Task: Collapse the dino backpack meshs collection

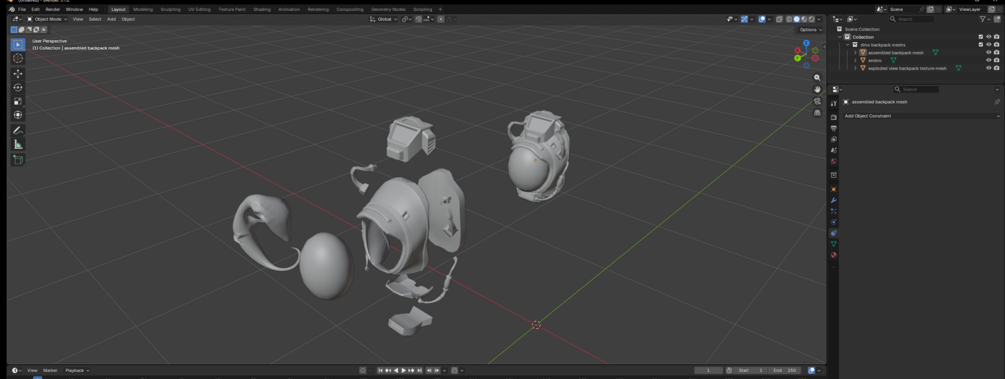Action: (847, 45)
